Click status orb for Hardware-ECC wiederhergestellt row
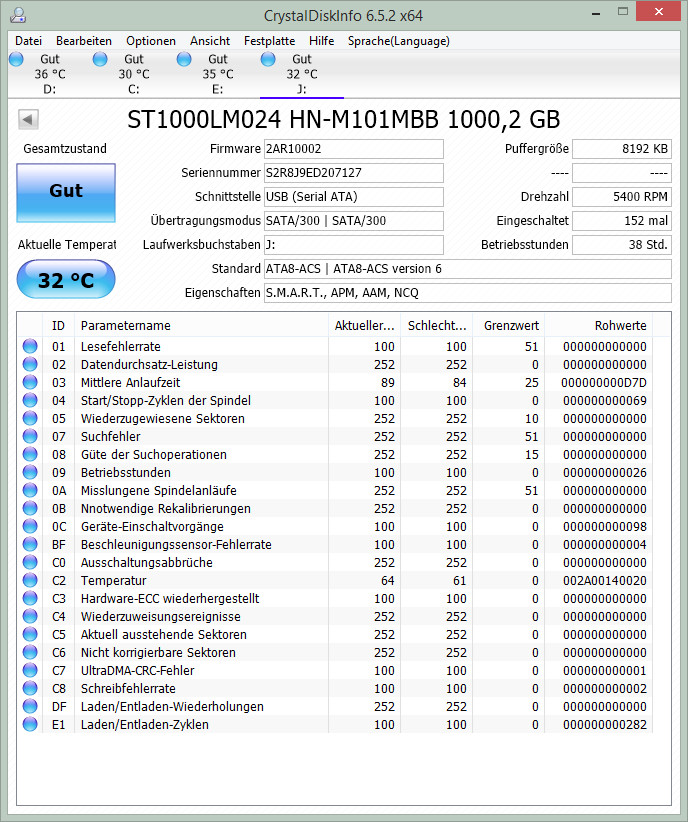The image size is (688, 822). [x=30, y=598]
